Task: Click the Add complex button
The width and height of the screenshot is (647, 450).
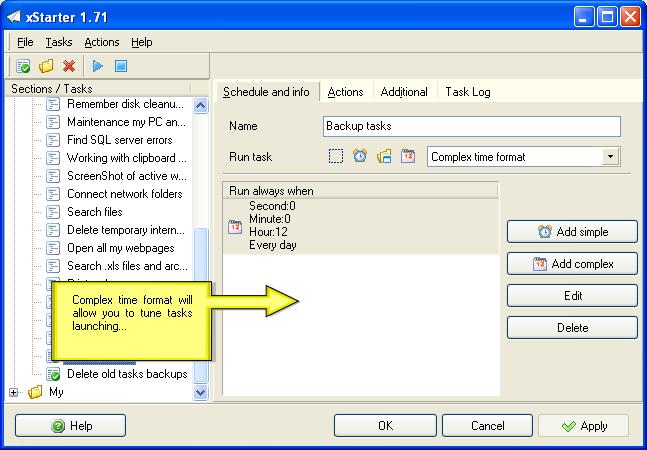Action: pyautogui.click(x=572, y=264)
